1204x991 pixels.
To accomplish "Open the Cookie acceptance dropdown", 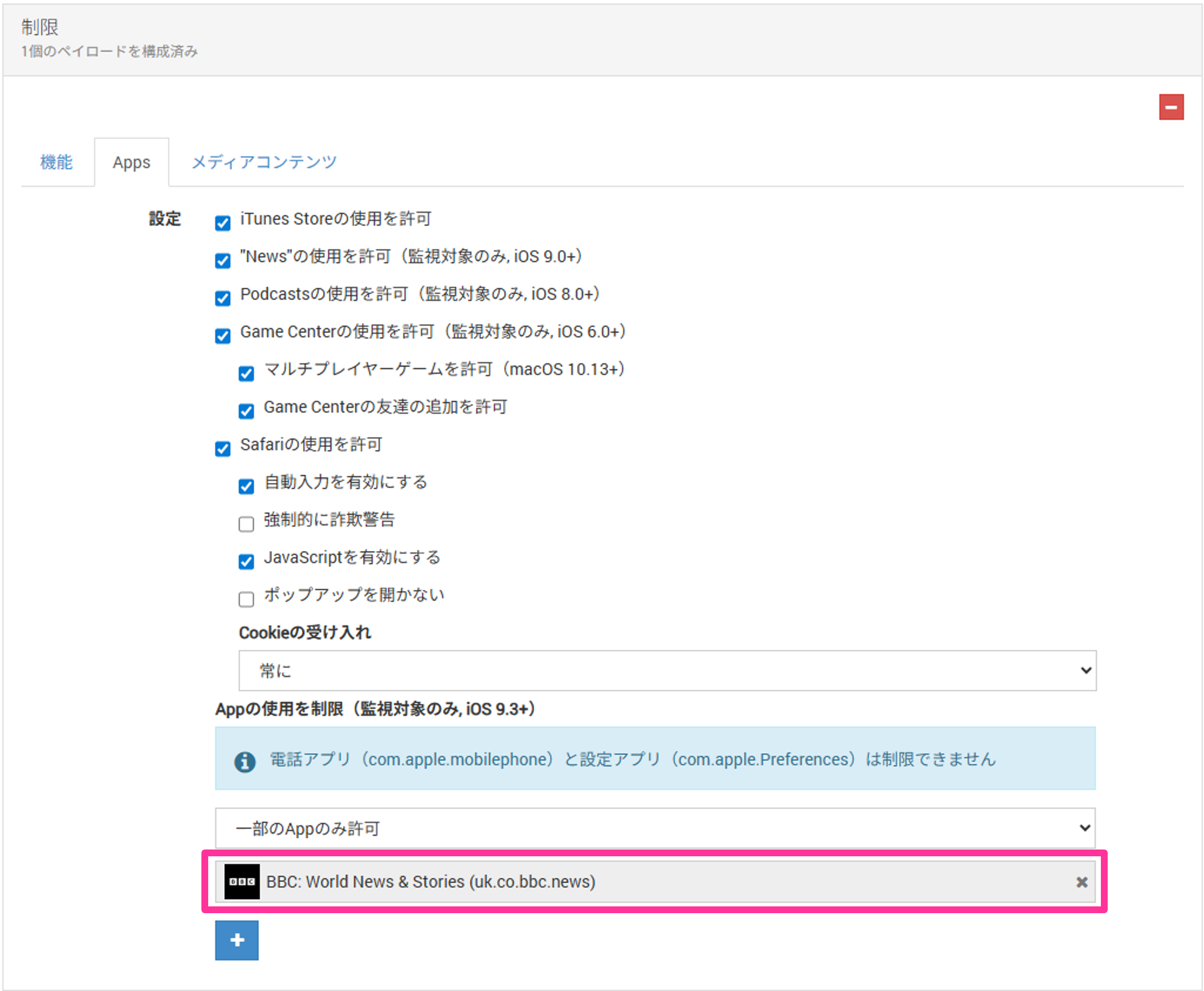I will 666,670.
